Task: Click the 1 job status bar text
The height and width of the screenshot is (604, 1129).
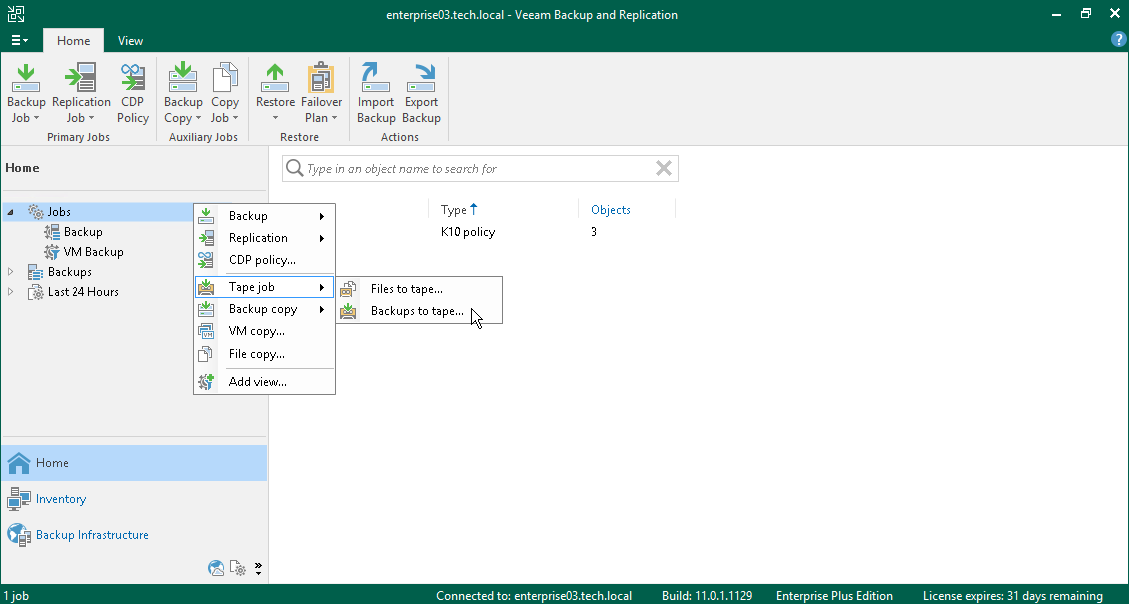Action: click(x=16, y=596)
